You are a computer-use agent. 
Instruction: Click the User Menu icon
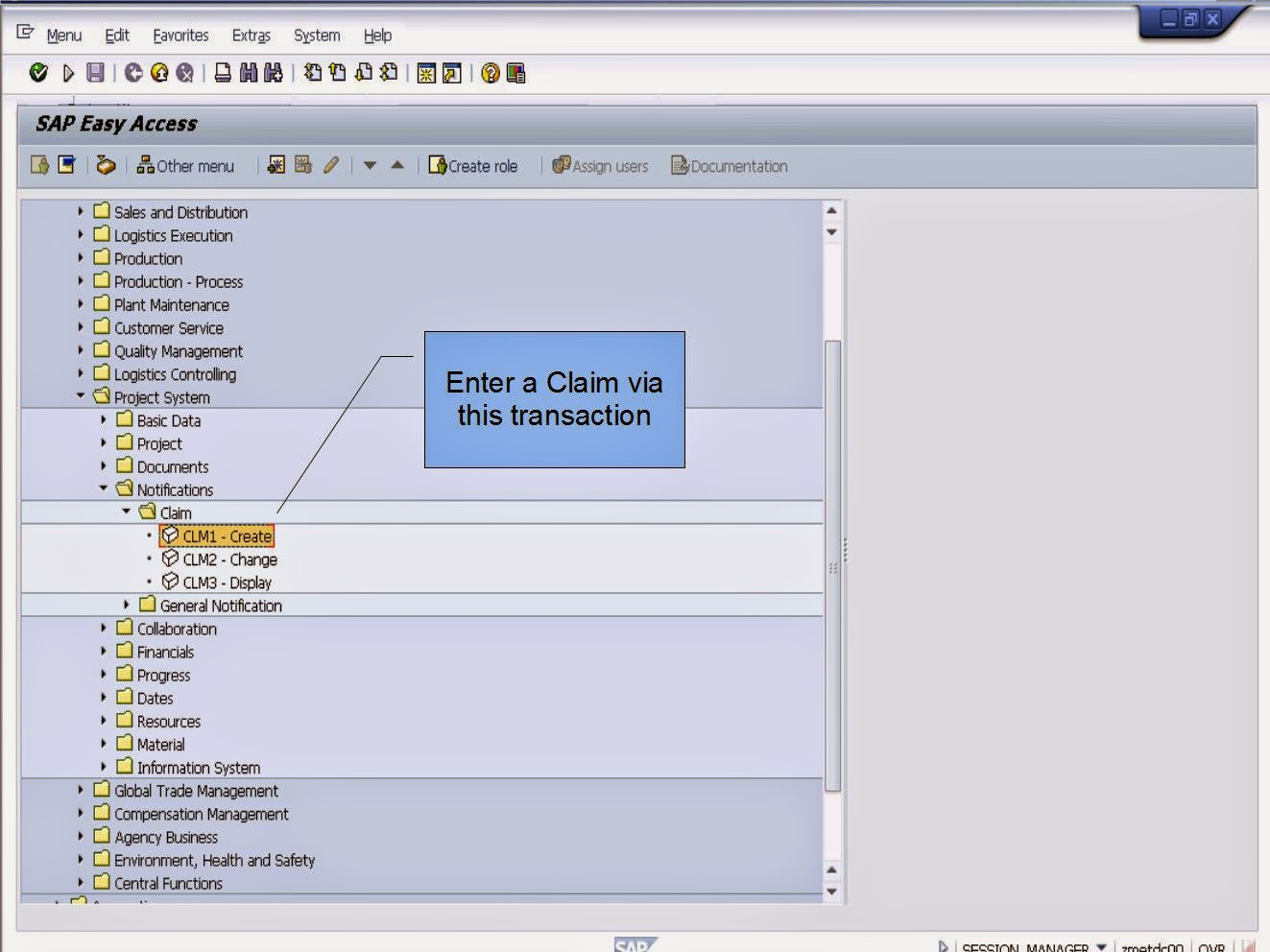tap(40, 165)
